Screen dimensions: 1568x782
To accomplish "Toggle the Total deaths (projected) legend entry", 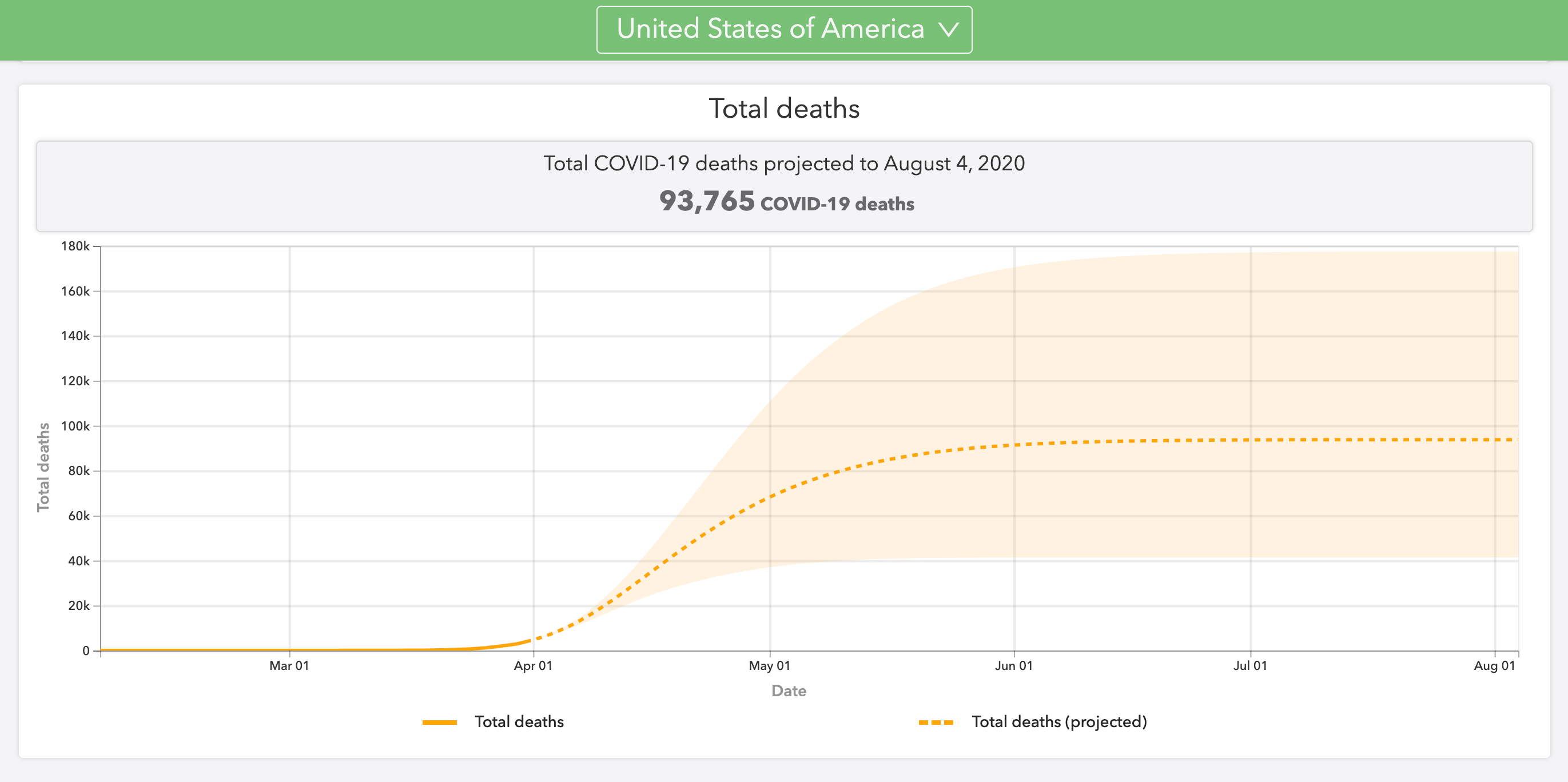I will [x=1058, y=722].
